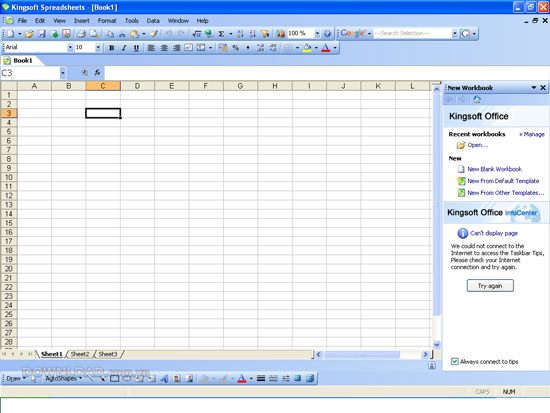Open AutoShapes dropdown menu

click(63, 378)
